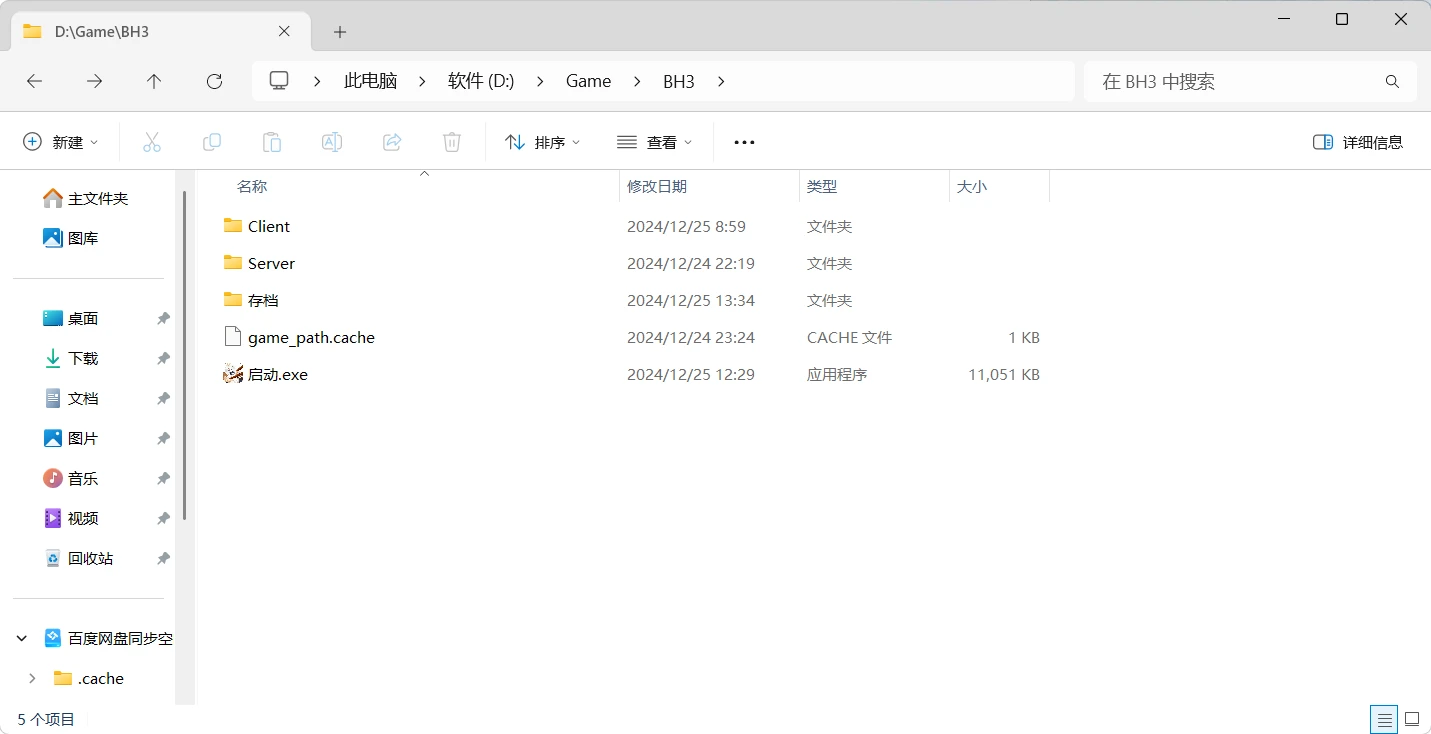Select the 启动.exe application icon
Screen dimensions: 1431x734
coord(233,374)
